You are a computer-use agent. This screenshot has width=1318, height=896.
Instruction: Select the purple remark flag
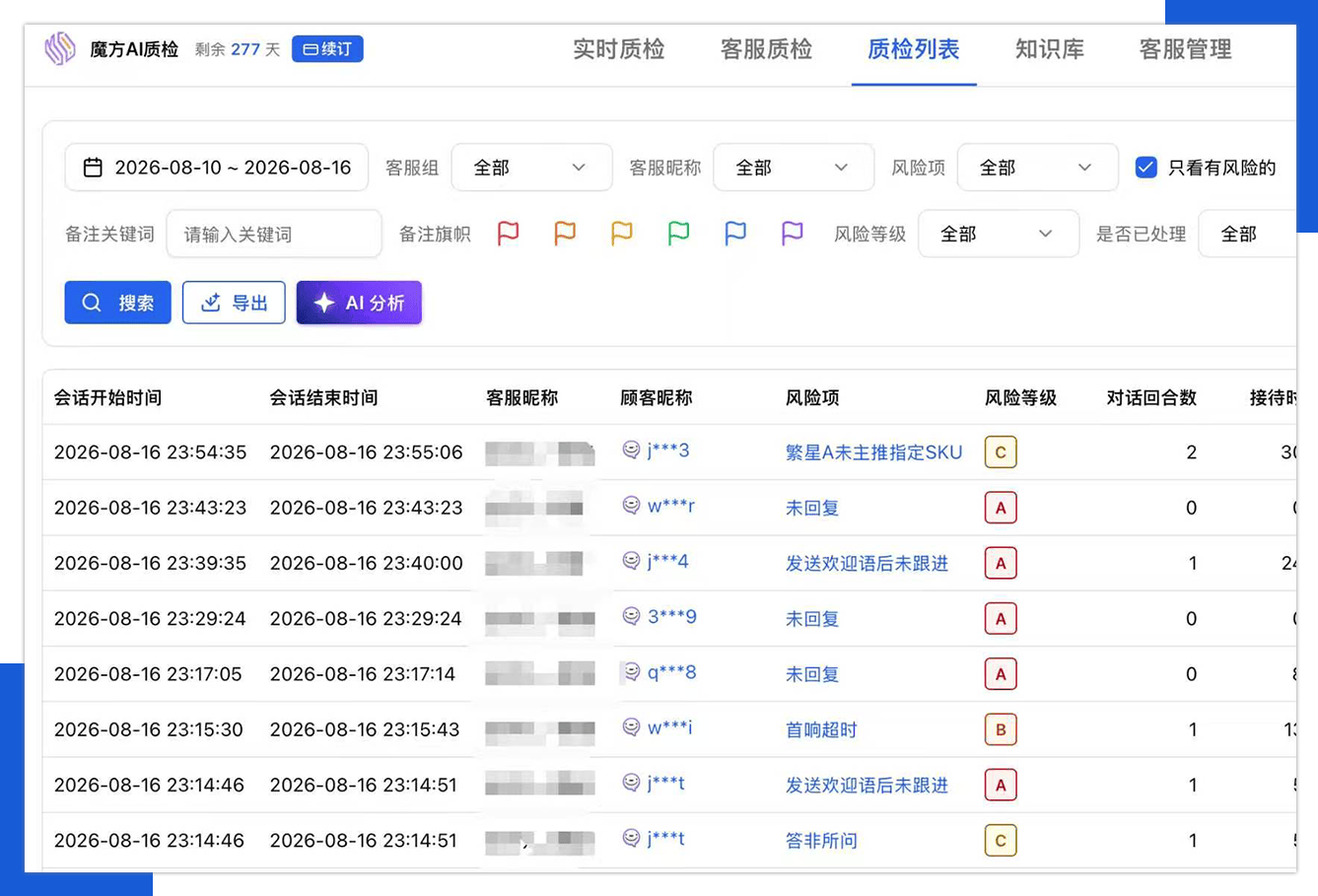click(x=793, y=234)
